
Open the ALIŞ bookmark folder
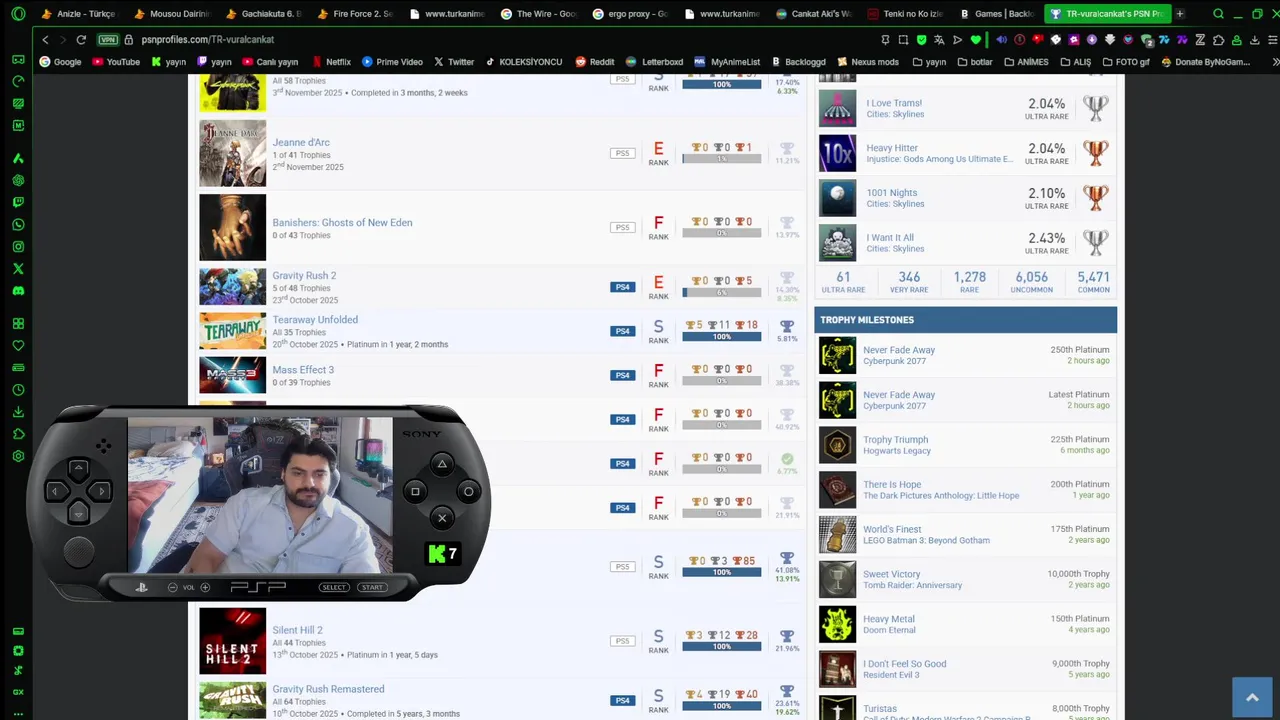(1074, 62)
